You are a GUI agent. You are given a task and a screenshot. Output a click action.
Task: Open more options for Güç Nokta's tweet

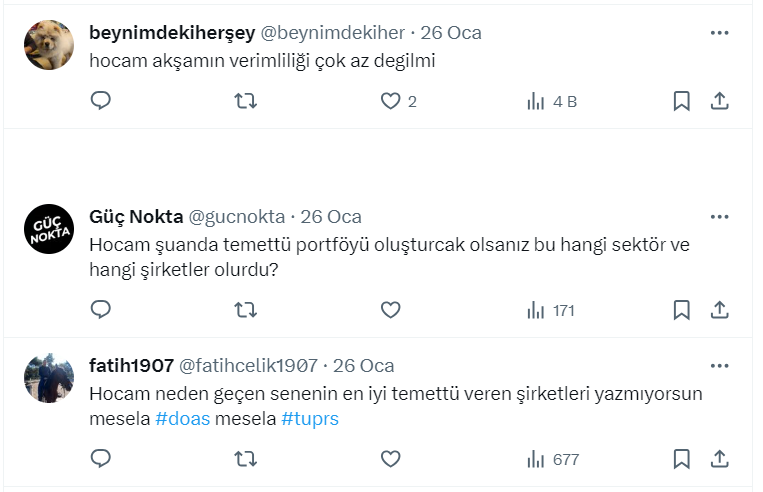719,217
